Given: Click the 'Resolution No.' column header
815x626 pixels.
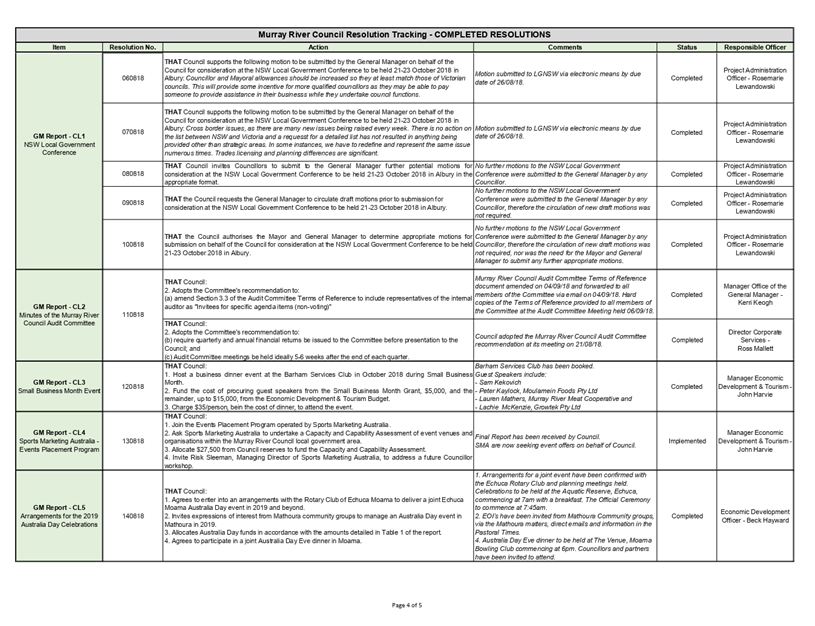Looking at the screenshot, I should (x=133, y=47).
